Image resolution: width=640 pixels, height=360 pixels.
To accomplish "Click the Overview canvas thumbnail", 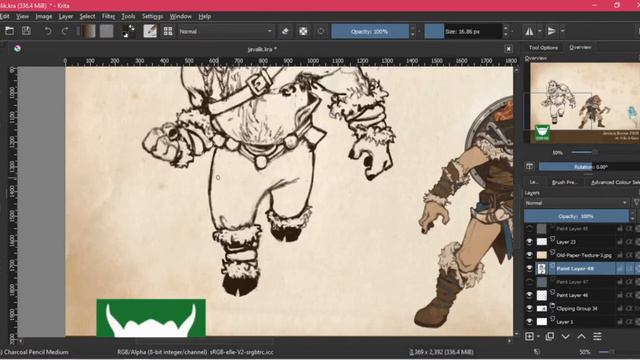I will [584, 102].
